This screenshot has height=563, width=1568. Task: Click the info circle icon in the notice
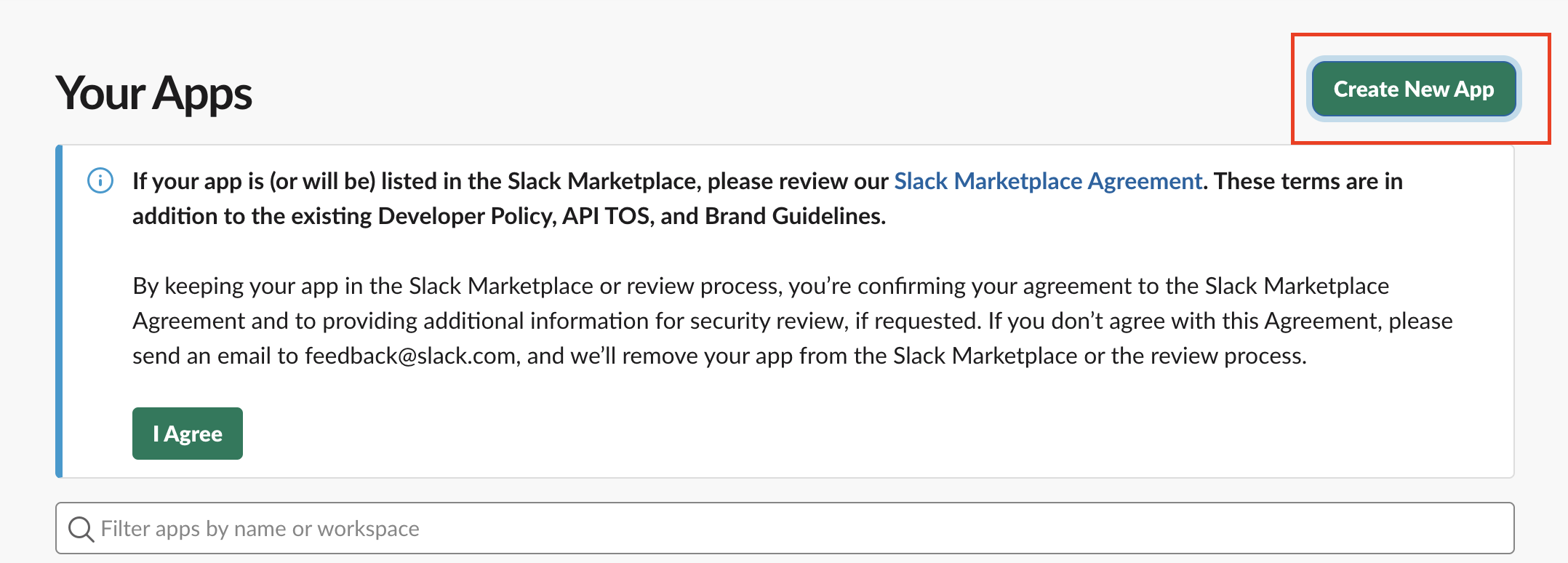click(x=100, y=180)
